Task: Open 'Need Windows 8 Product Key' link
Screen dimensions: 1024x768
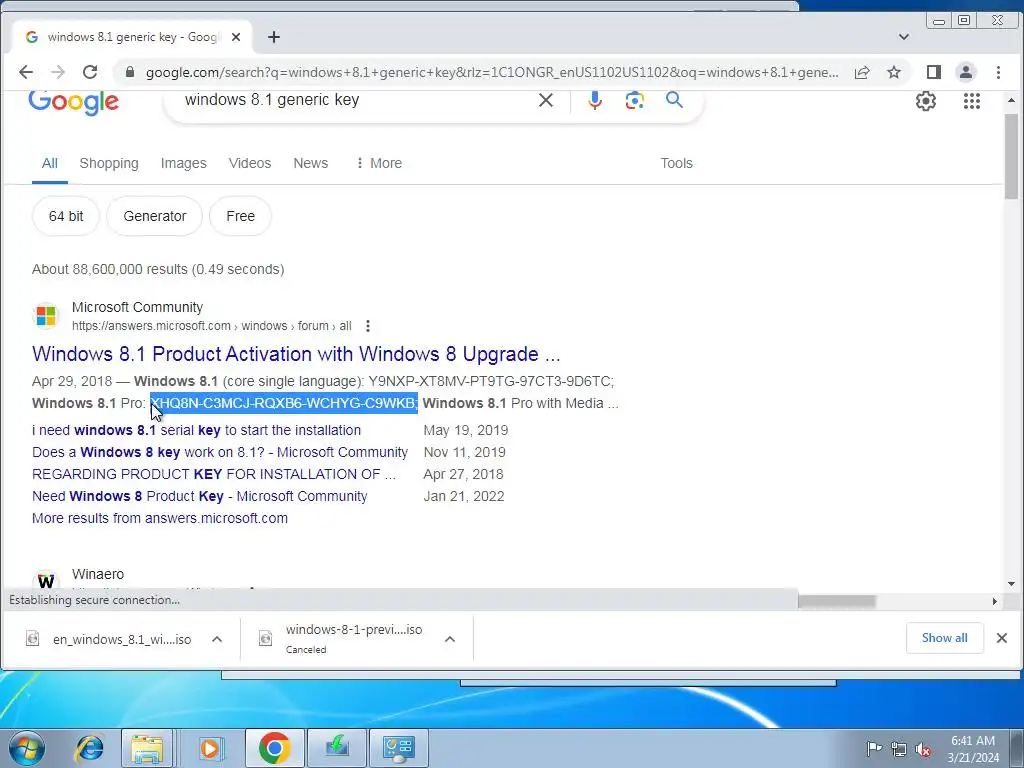Action: [x=200, y=496]
